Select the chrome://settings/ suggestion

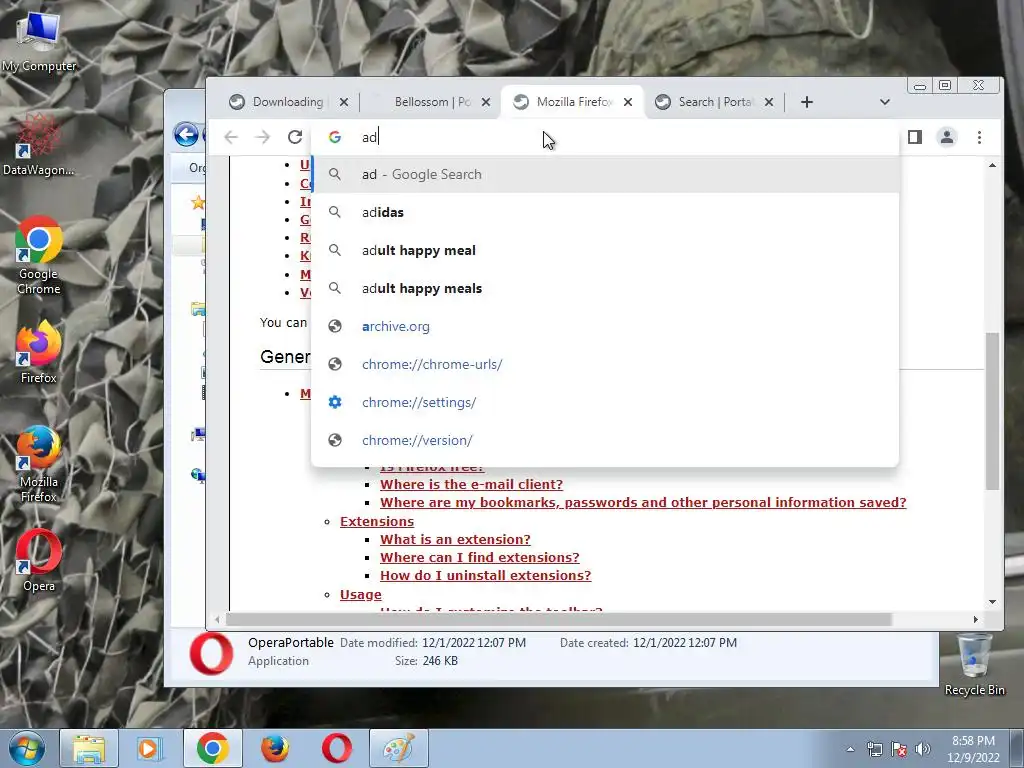[x=605, y=402]
